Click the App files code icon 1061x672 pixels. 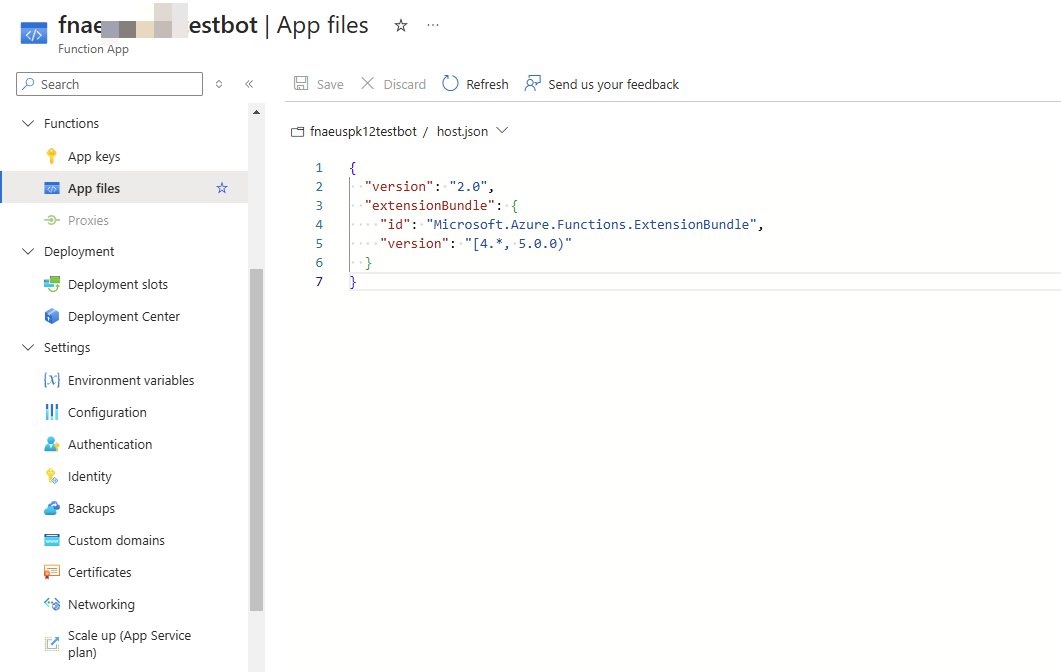click(x=51, y=188)
